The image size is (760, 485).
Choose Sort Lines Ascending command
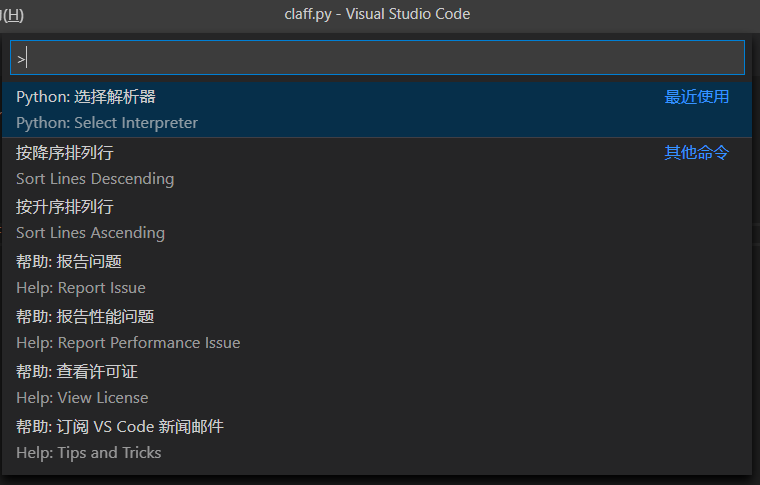(377, 219)
